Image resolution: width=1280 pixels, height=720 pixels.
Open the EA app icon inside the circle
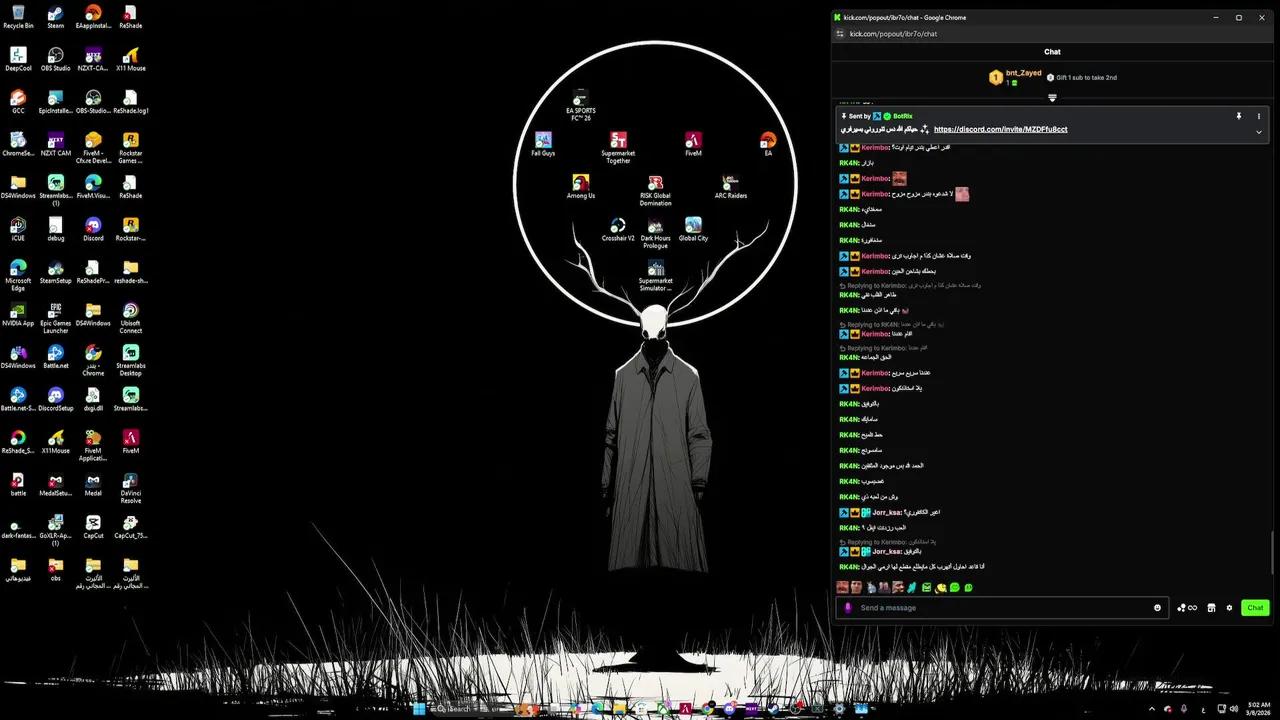point(768,145)
